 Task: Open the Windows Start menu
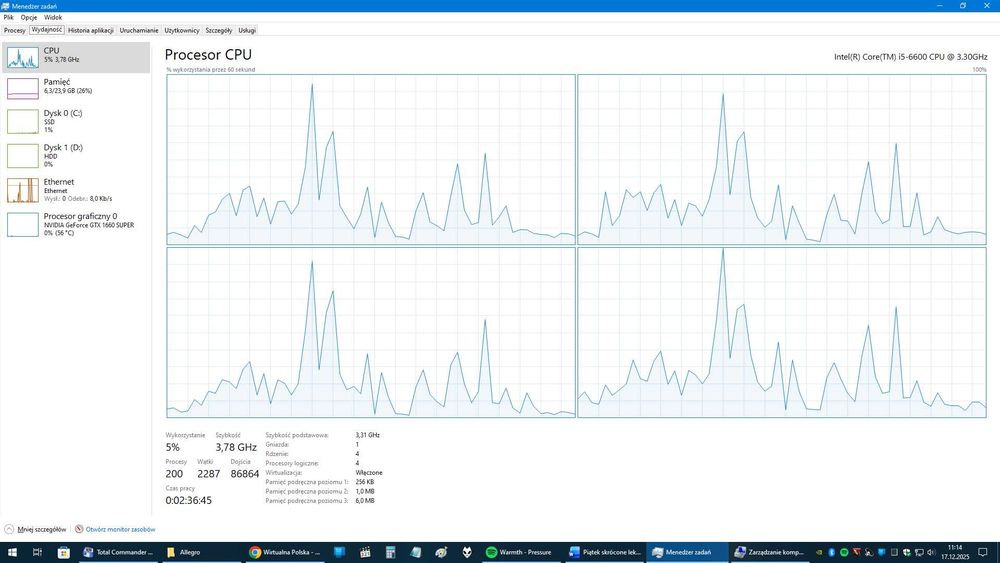coord(12,552)
